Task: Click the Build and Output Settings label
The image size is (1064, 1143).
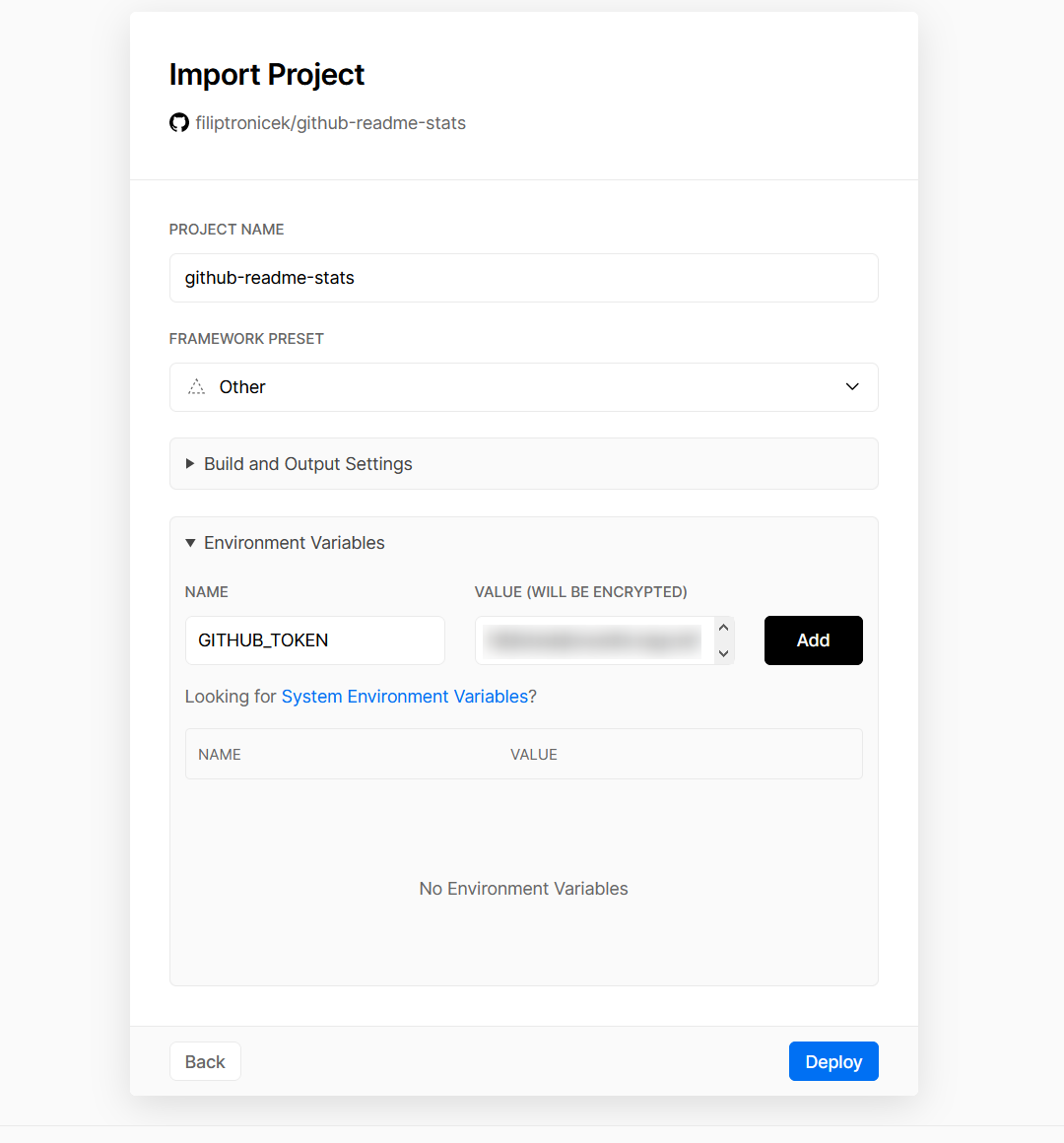Action: (x=307, y=464)
